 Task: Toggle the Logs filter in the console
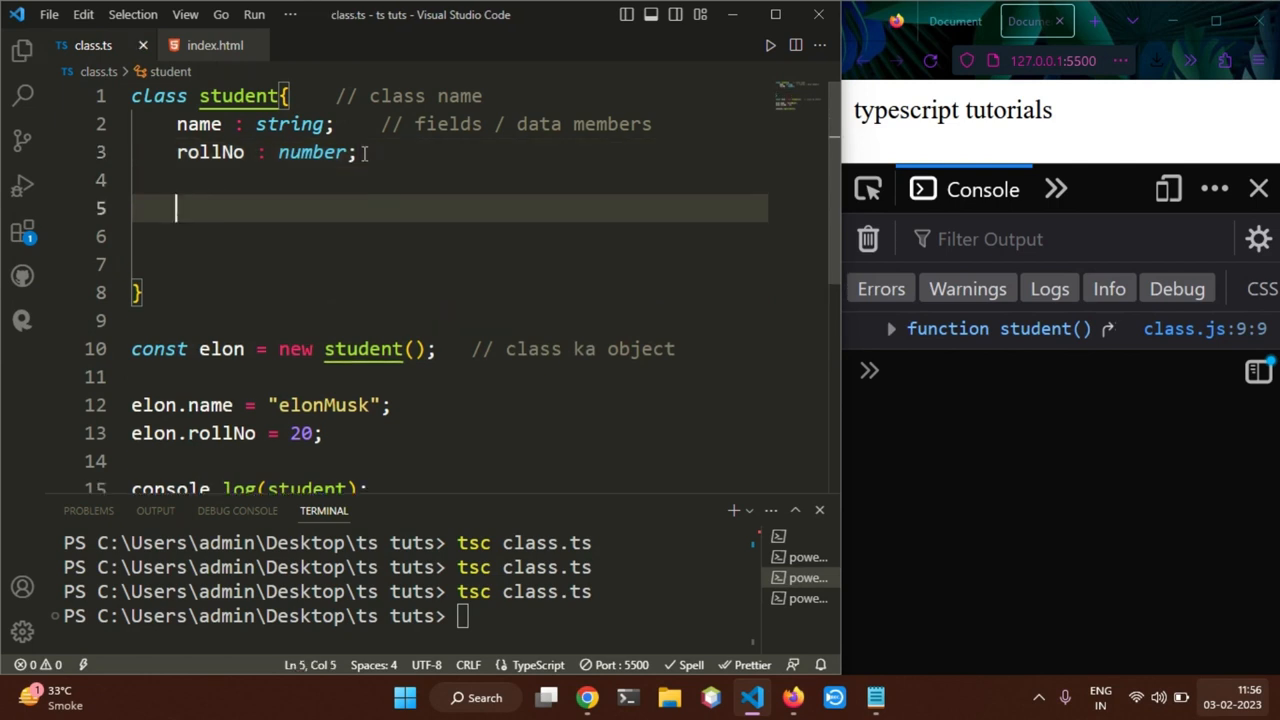[1050, 289]
